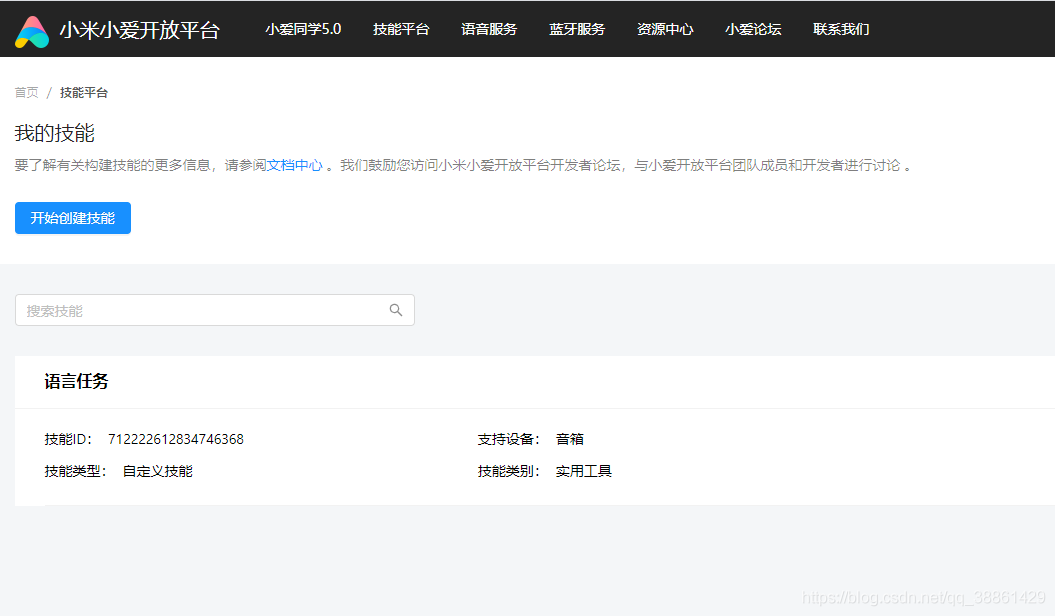The image size is (1055, 616).
Task: Click the 技能平台 breadcrumb item
Action: (83, 92)
